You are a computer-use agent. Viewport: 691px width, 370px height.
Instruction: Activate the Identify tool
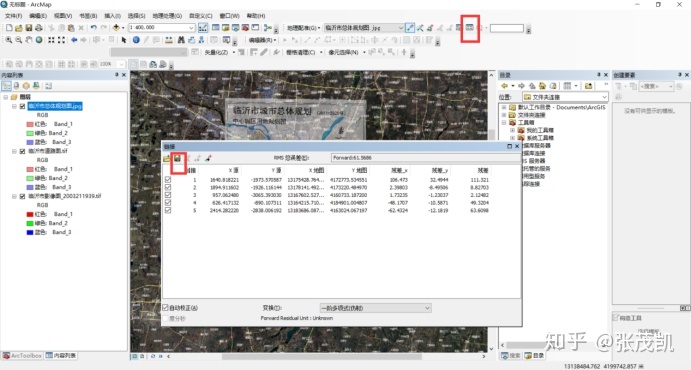pyautogui.click(x=136, y=40)
